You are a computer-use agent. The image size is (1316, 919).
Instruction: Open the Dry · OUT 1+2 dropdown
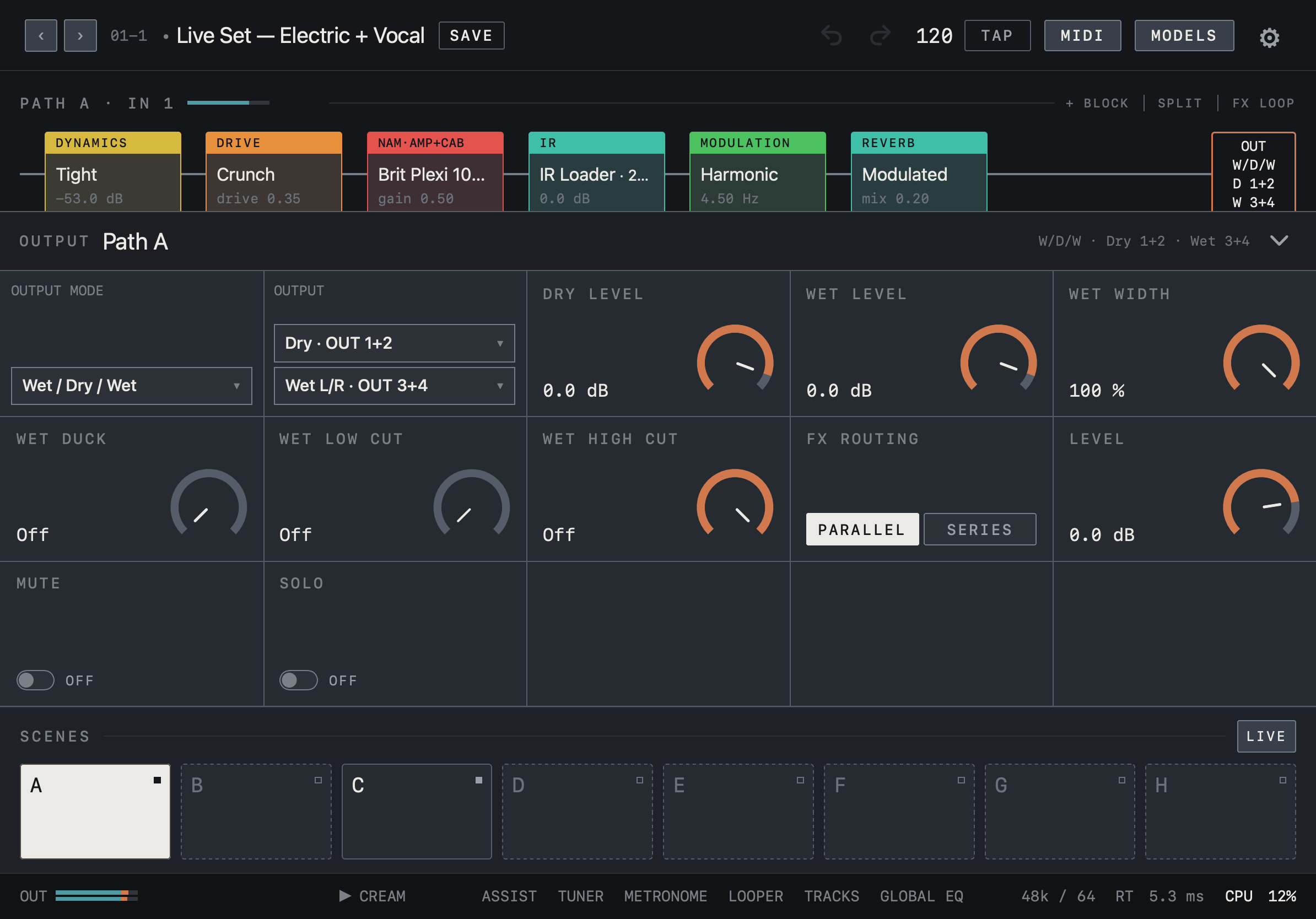395,343
